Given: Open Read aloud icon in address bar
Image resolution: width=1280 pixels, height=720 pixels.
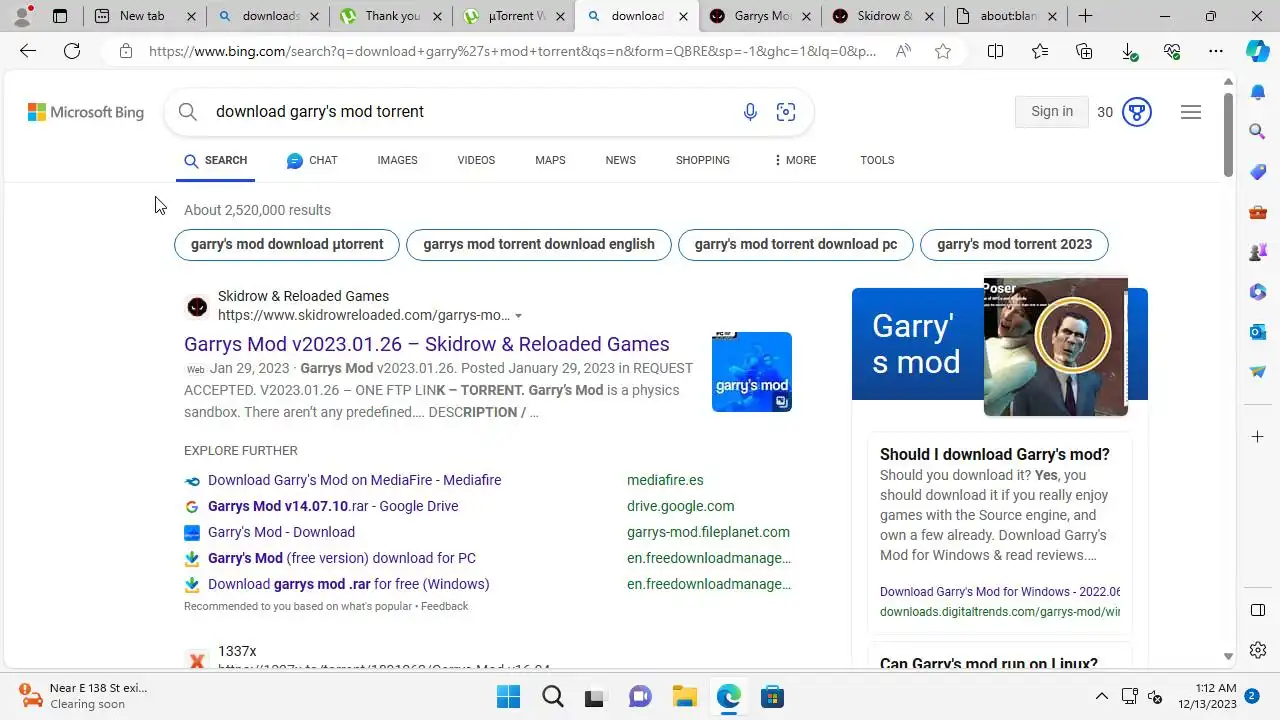Looking at the screenshot, I should (x=904, y=51).
